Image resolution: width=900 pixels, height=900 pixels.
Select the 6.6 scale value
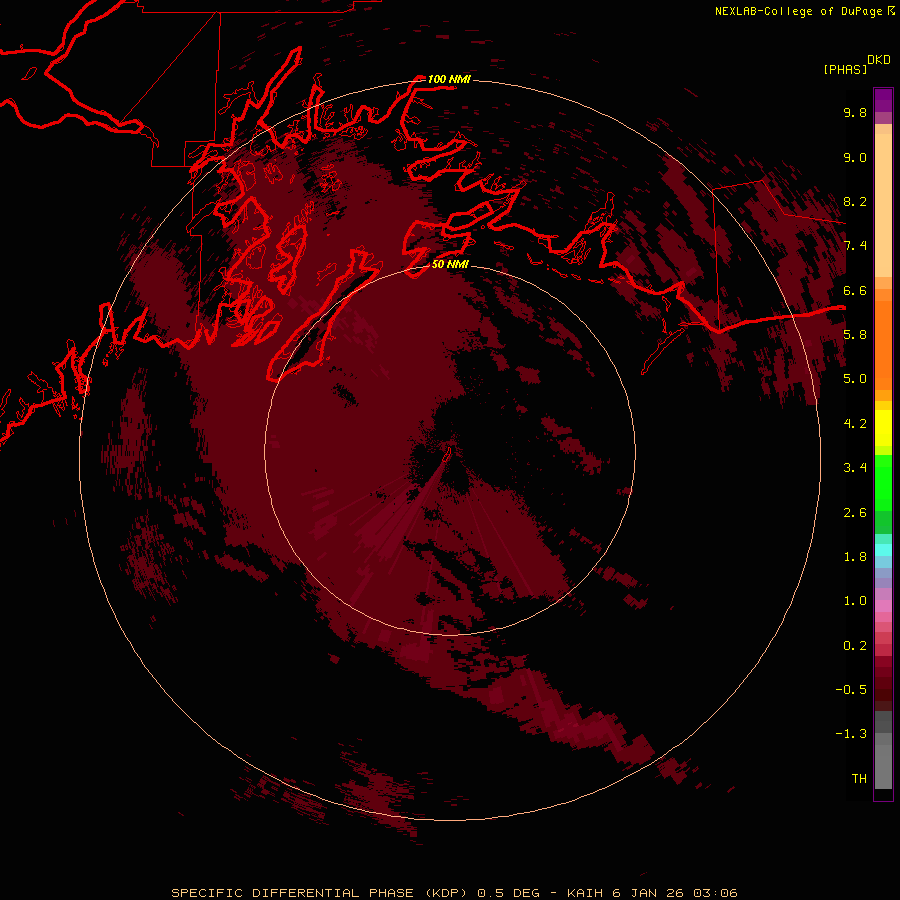pyautogui.click(x=855, y=290)
